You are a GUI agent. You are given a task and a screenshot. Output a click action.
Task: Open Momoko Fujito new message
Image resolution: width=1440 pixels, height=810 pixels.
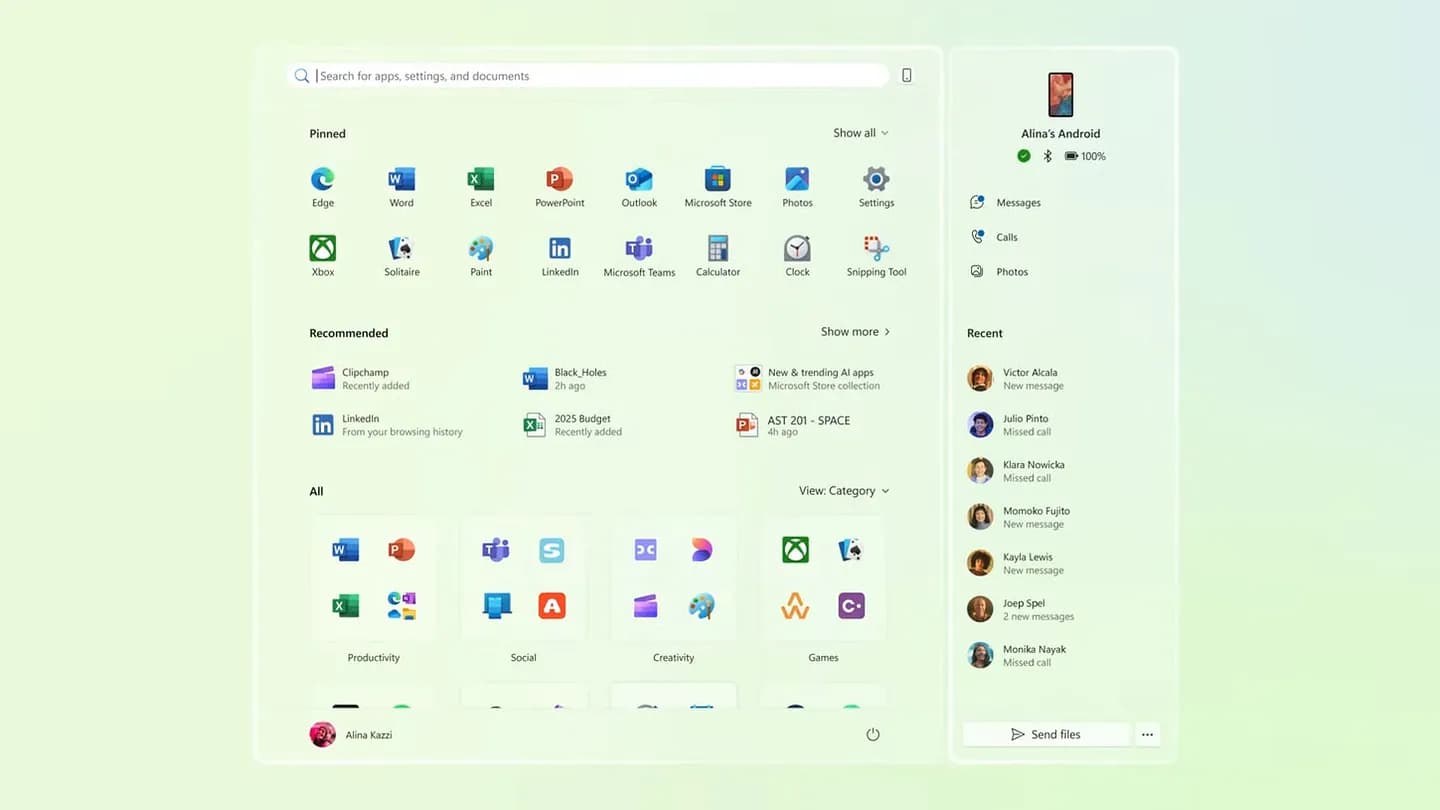[1018, 517]
